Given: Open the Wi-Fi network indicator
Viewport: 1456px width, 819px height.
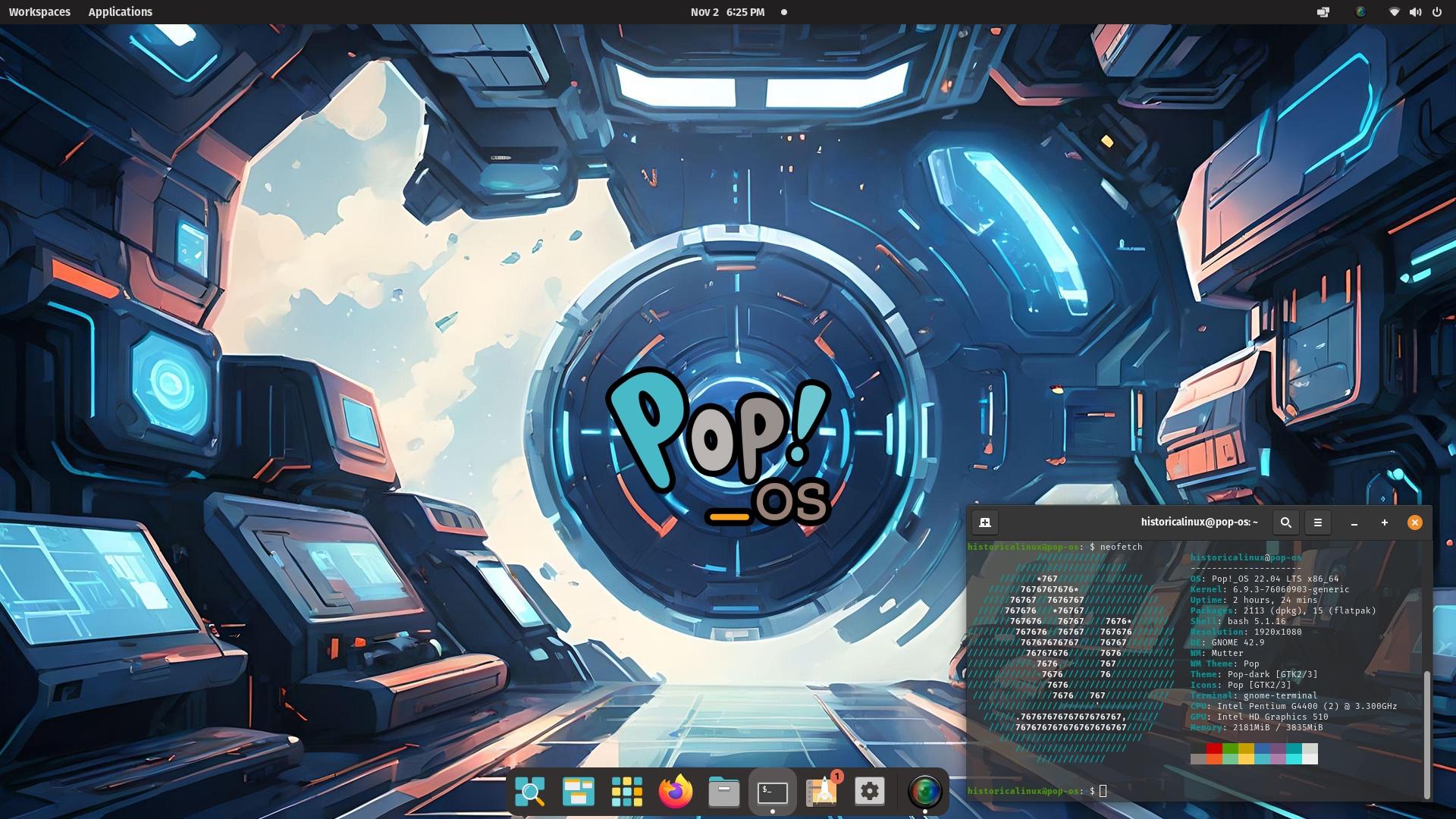Looking at the screenshot, I should [x=1394, y=12].
